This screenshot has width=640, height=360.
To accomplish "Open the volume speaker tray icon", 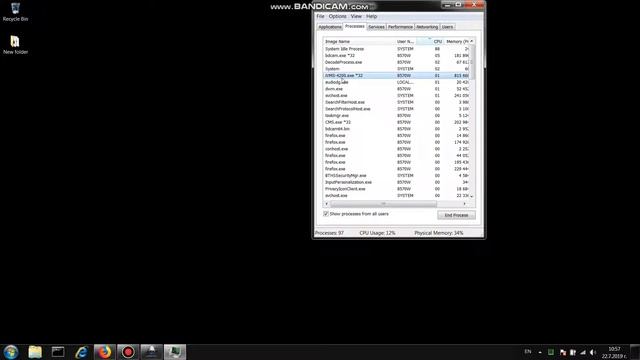I will pos(593,352).
